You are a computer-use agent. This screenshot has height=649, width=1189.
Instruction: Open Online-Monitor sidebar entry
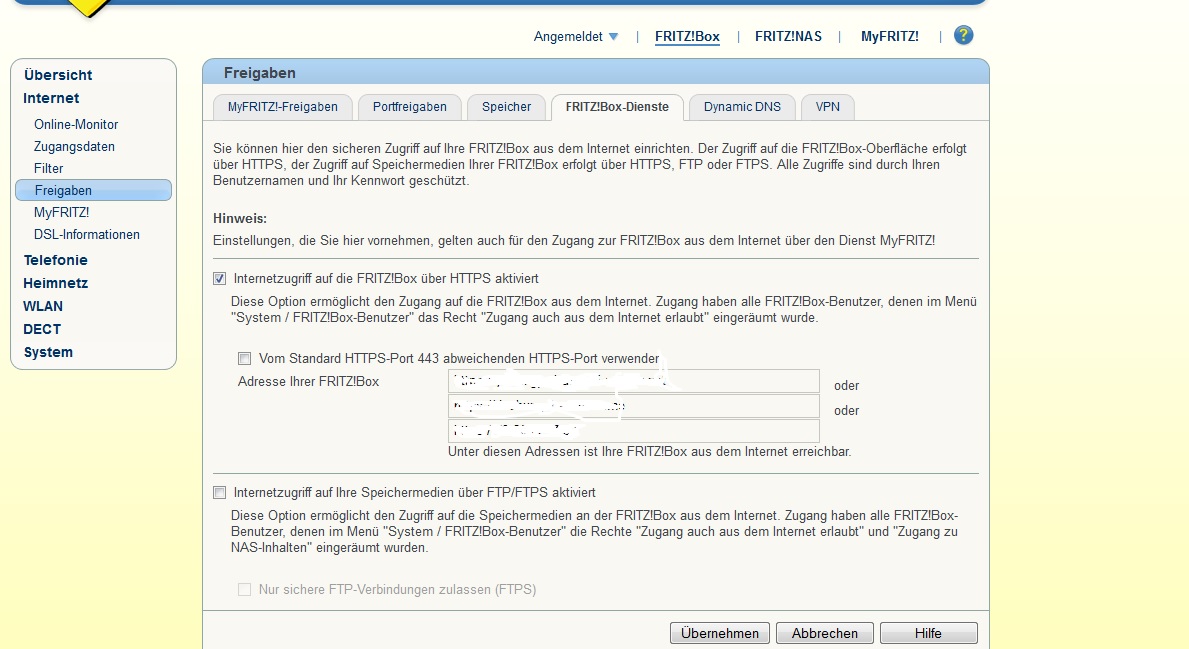pos(76,124)
